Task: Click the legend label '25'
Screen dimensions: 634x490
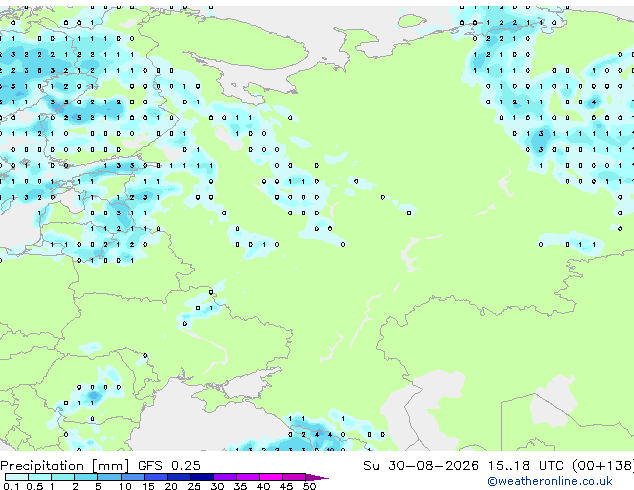Action: (x=194, y=486)
